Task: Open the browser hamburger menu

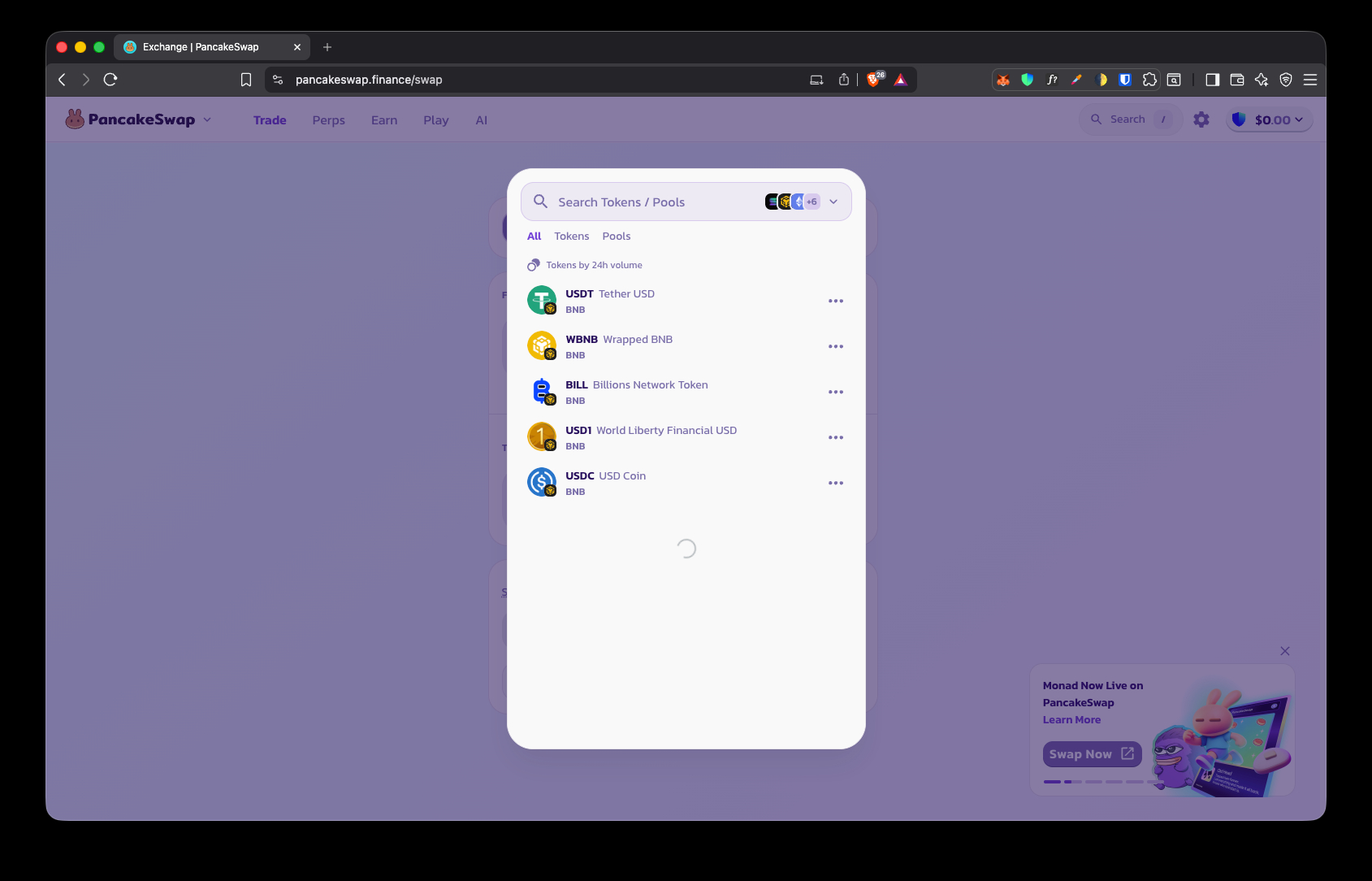Action: click(1310, 80)
